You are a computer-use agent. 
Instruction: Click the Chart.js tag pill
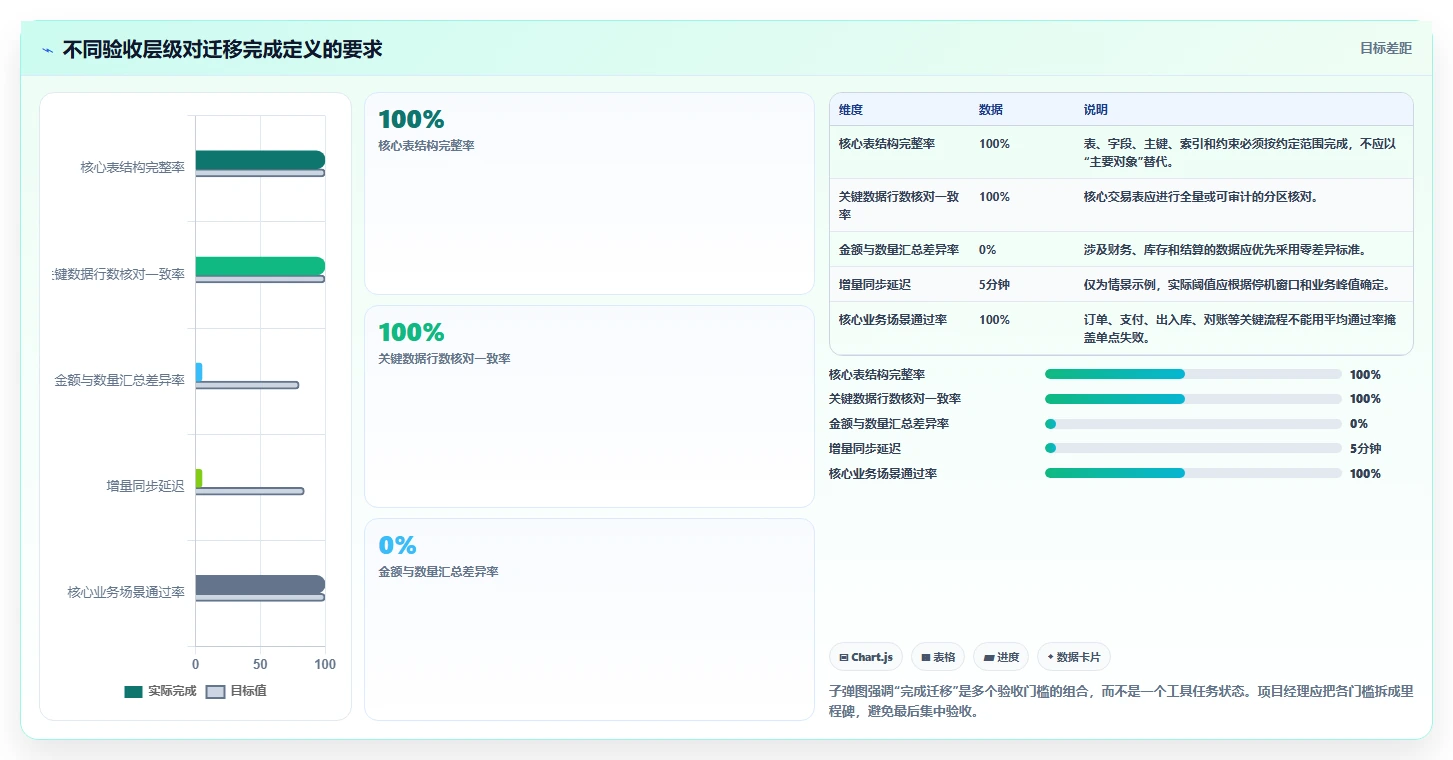(x=866, y=657)
